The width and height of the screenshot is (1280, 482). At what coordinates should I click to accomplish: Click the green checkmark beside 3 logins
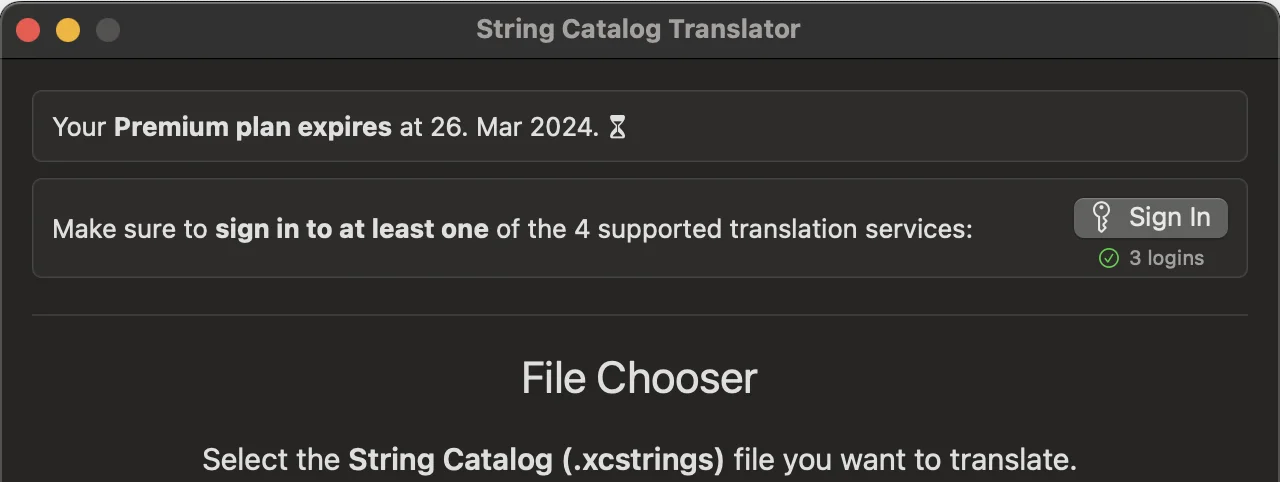pos(1108,258)
